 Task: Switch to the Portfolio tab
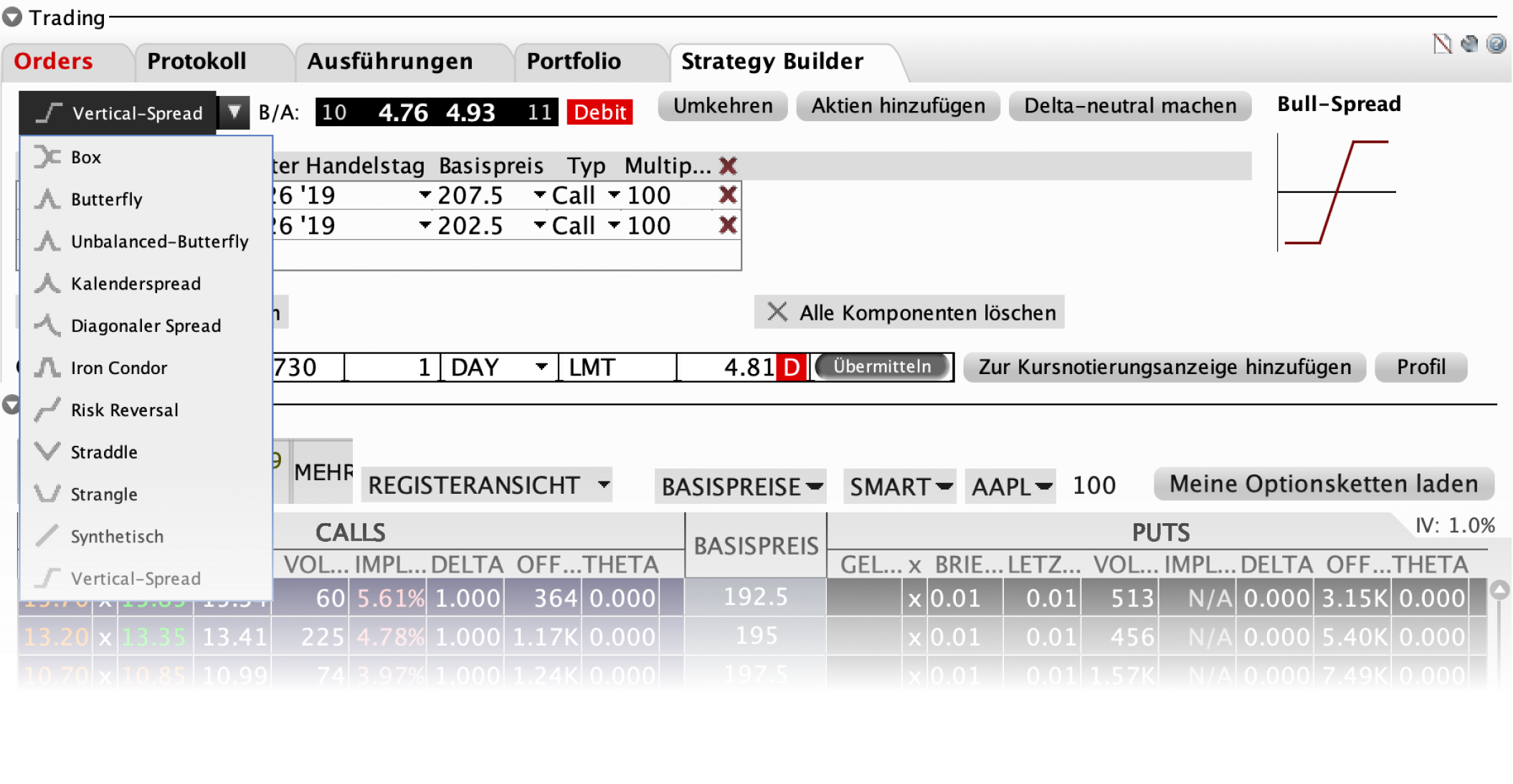tap(574, 62)
